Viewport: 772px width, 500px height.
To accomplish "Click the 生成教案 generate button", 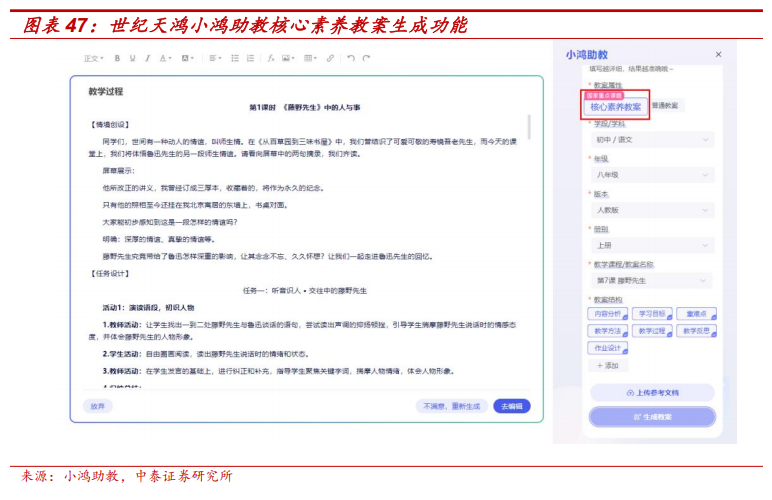I will click(x=652, y=417).
